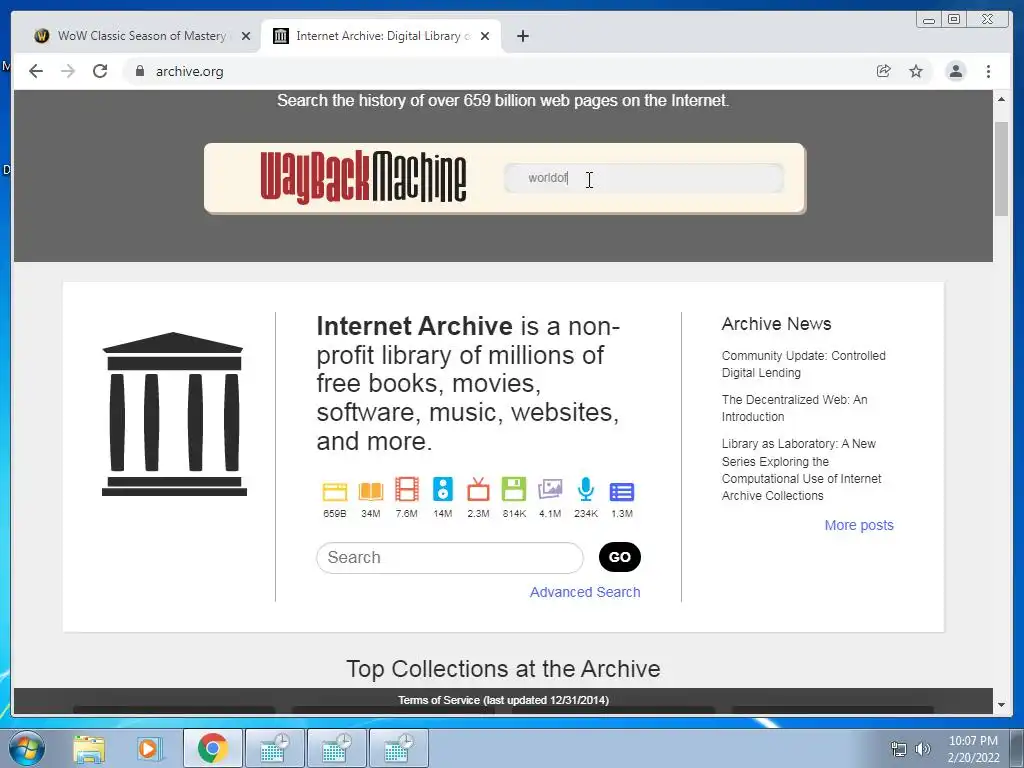
Task: Select the Internet Archive tab
Action: coord(381,36)
